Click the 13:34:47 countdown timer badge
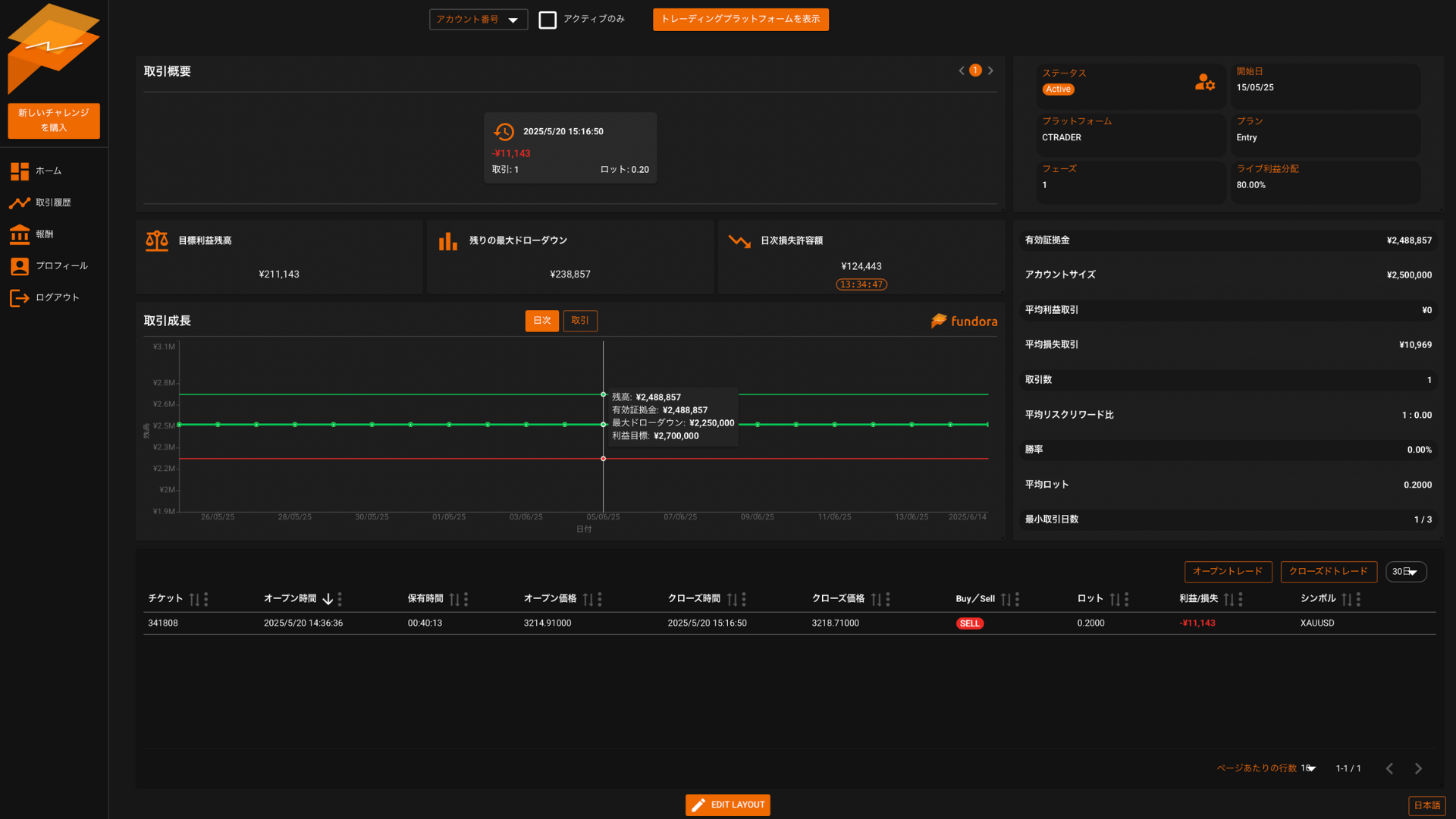1456x819 pixels. [x=861, y=285]
